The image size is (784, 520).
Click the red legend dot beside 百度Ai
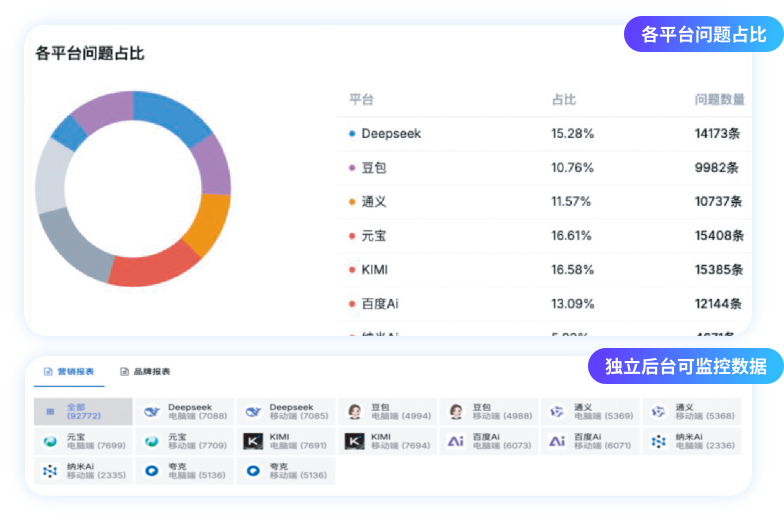352,304
